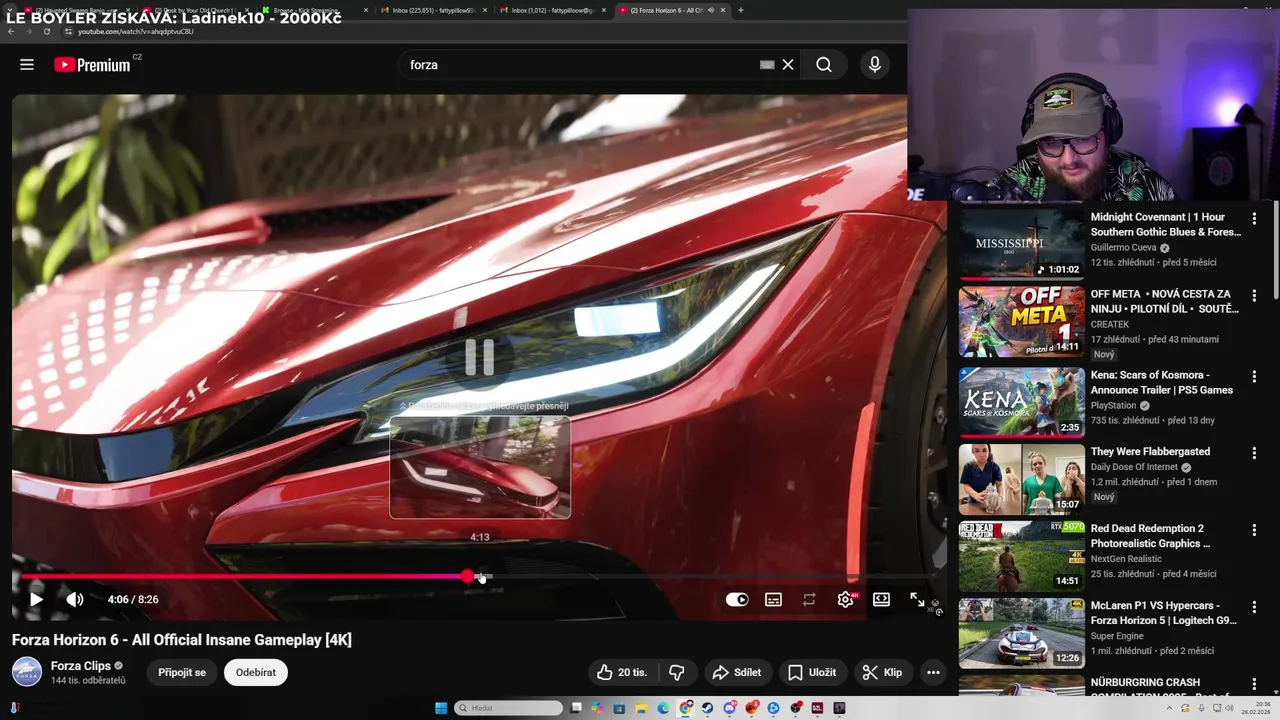This screenshot has width=1280, height=720.
Task: Click the page scrollbar on right edge
Action: coord(1275,250)
